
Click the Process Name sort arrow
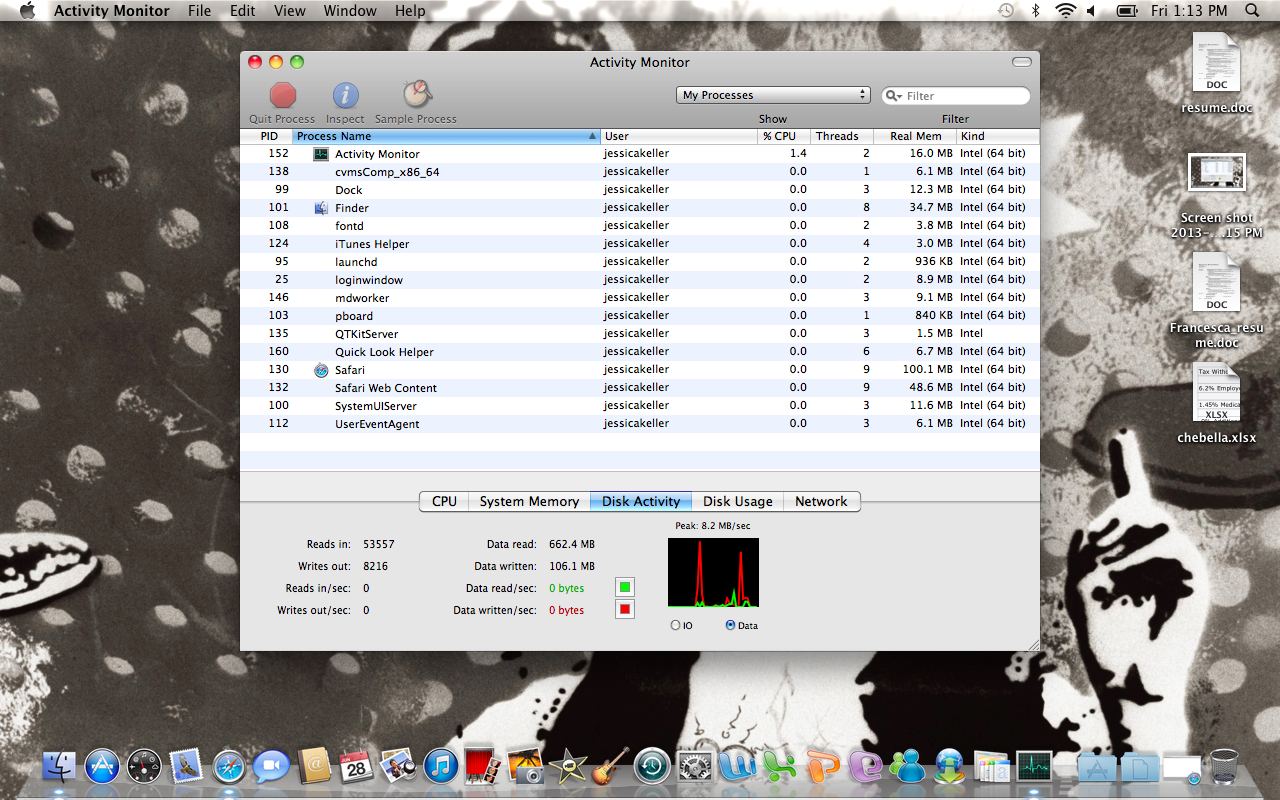(x=592, y=136)
